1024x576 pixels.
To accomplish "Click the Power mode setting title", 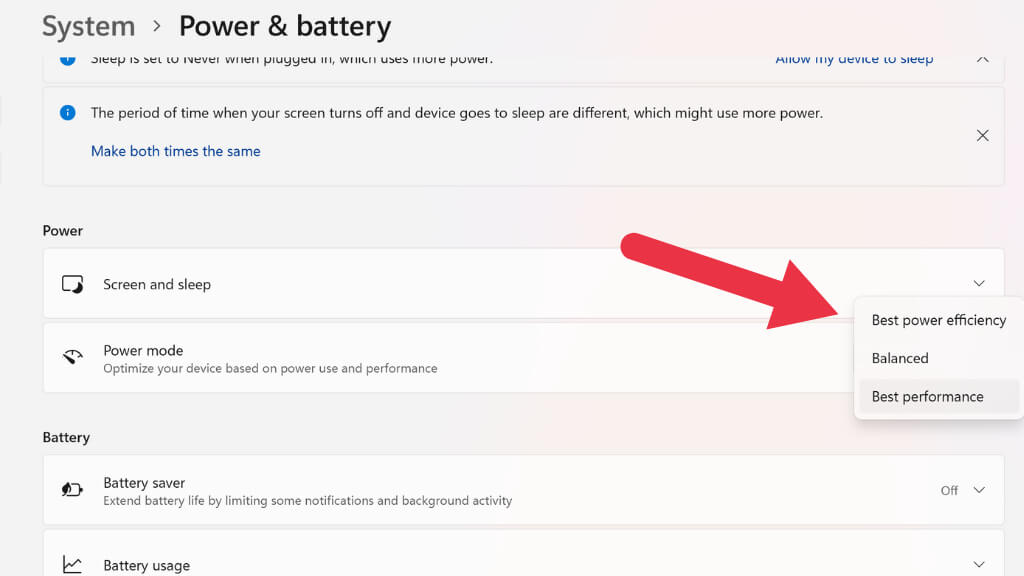I will tap(143, 351).
